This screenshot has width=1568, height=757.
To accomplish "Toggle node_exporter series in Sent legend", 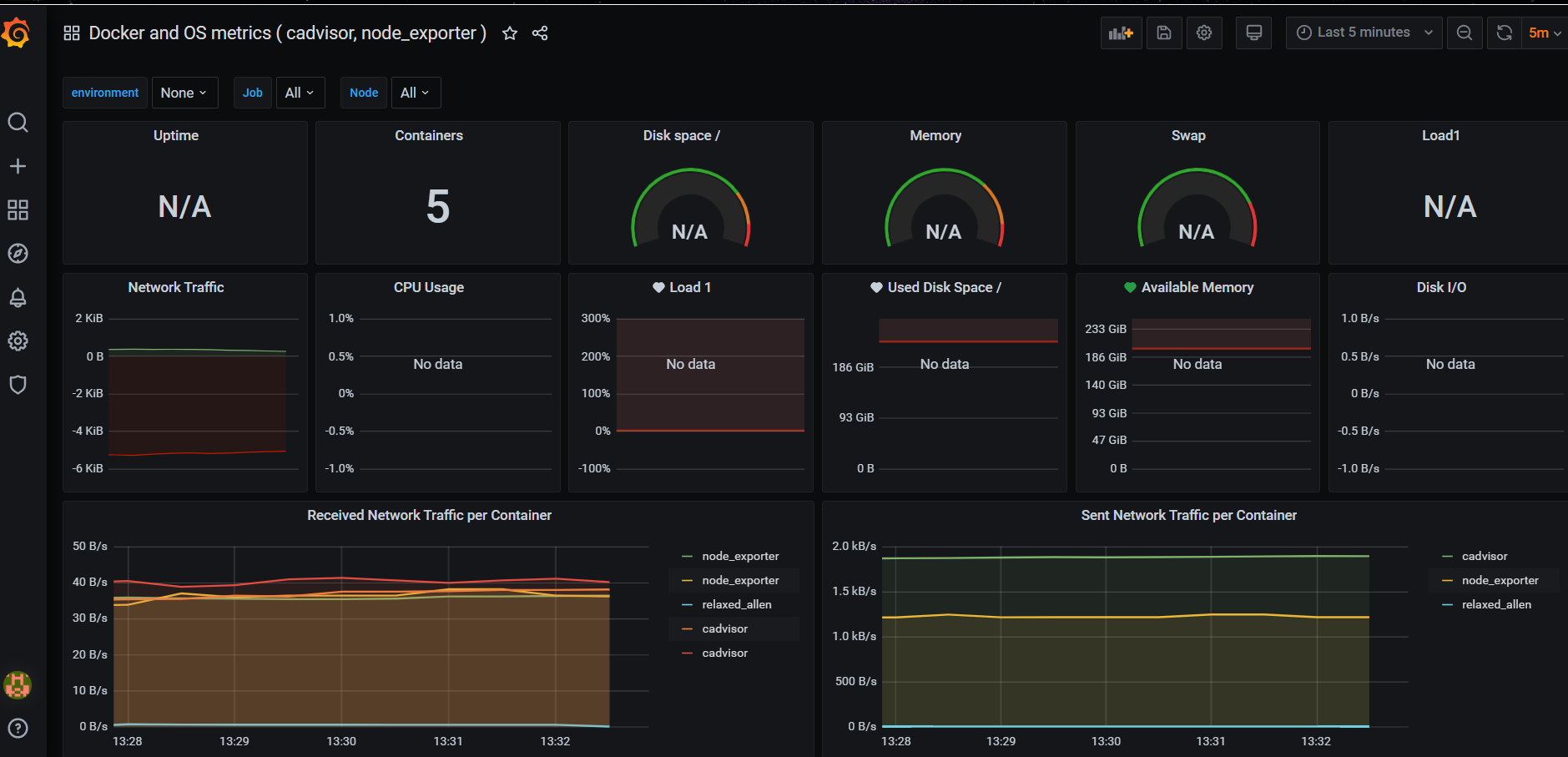I will coord(1500,580).
